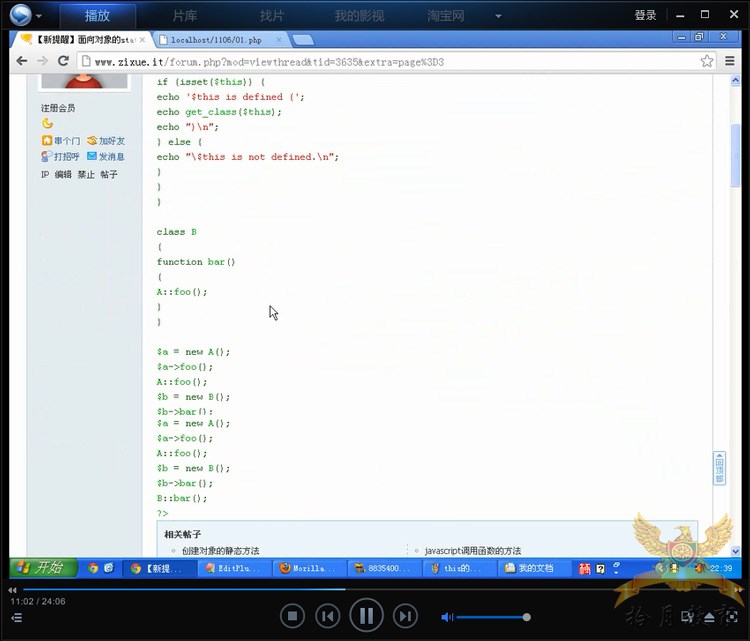This screenshot has height=641, width=750.
Task: Switch to 8835400 taskbar item
Action: coord(385,568)
